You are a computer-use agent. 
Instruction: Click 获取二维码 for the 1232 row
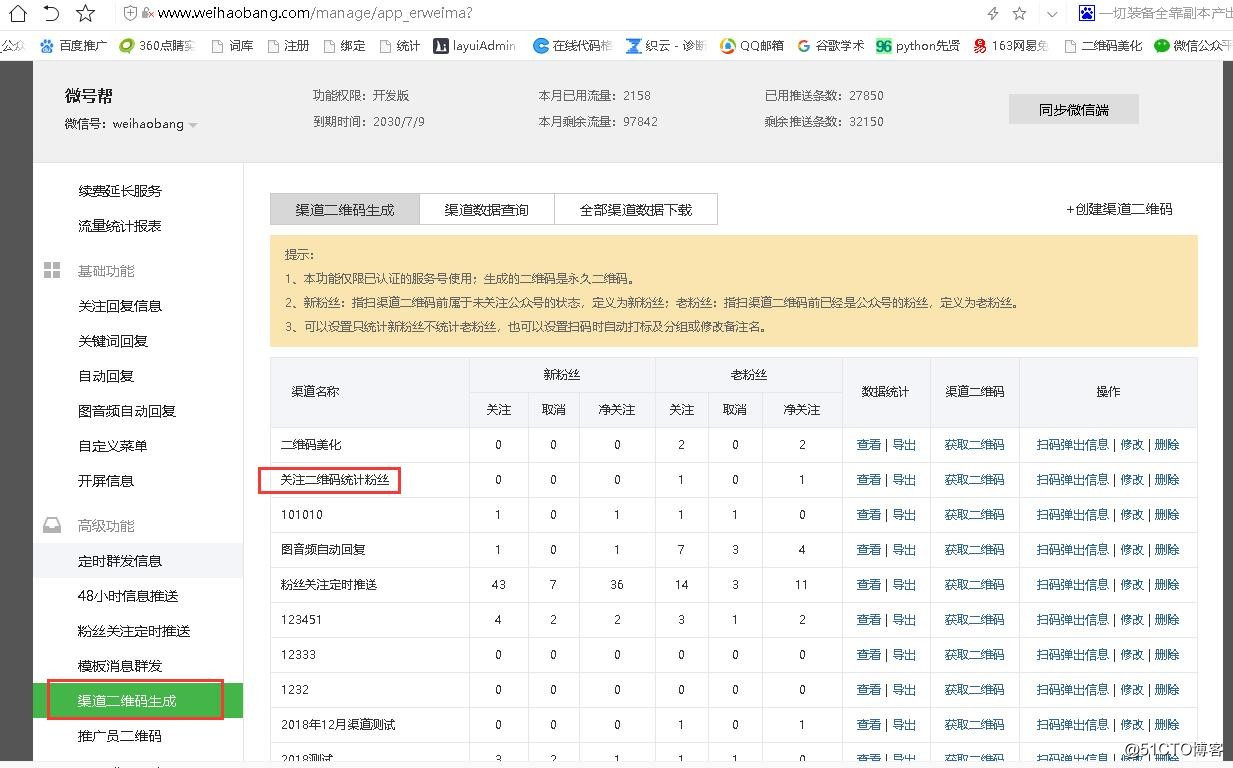pyautogui.click(x=974, y=690)
